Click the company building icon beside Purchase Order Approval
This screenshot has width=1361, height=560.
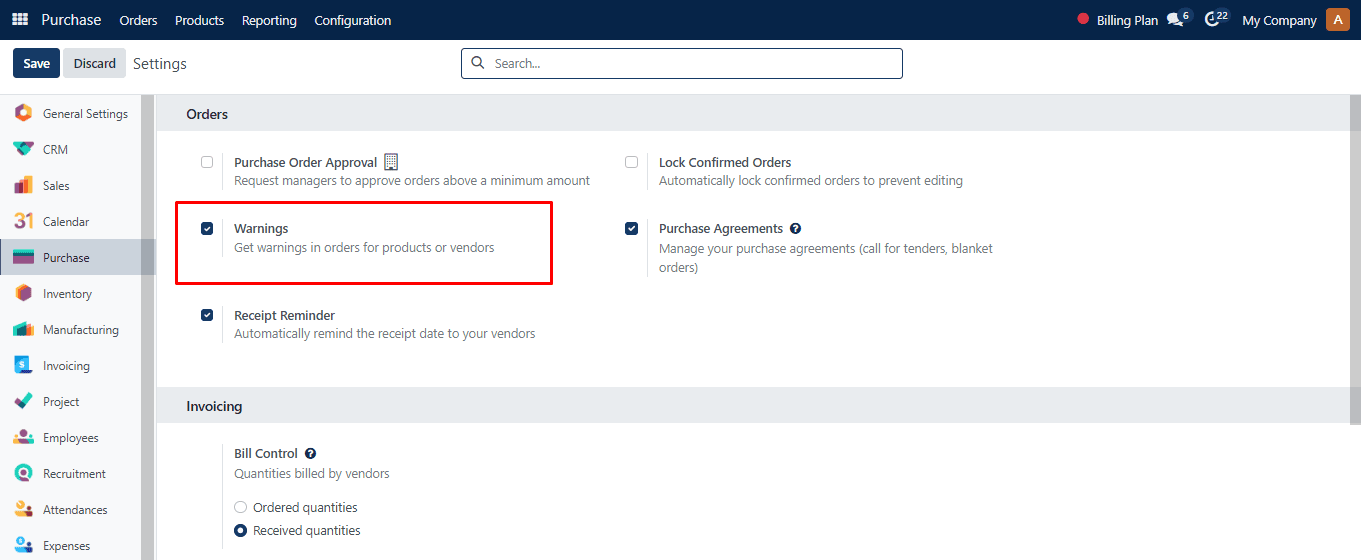[x=391, y=162]
